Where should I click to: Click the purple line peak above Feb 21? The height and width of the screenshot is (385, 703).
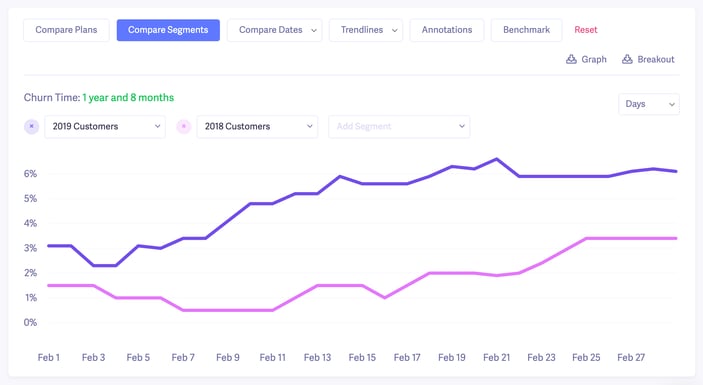pyautogui.click(x=497, y=159)
